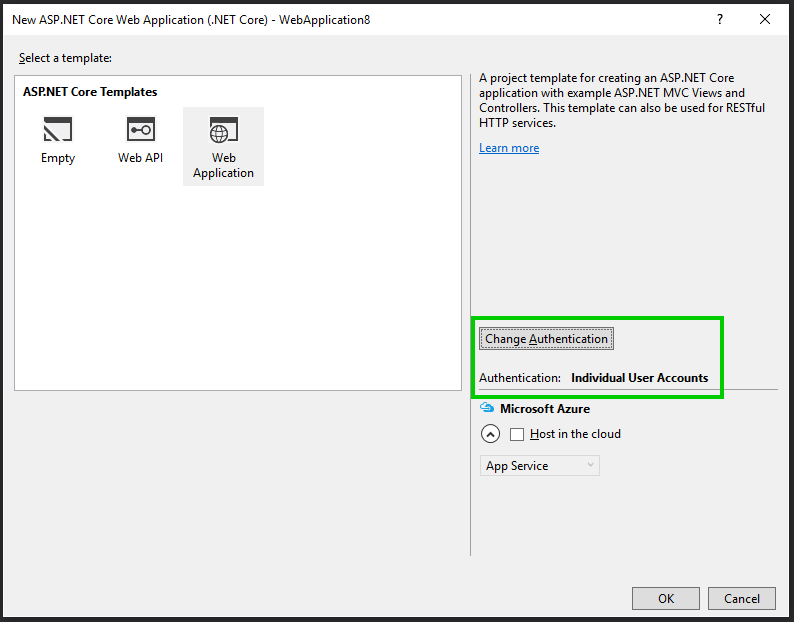Click the Select a template label
This screenshot has height=622, width=794.
[x=65, y=58]
